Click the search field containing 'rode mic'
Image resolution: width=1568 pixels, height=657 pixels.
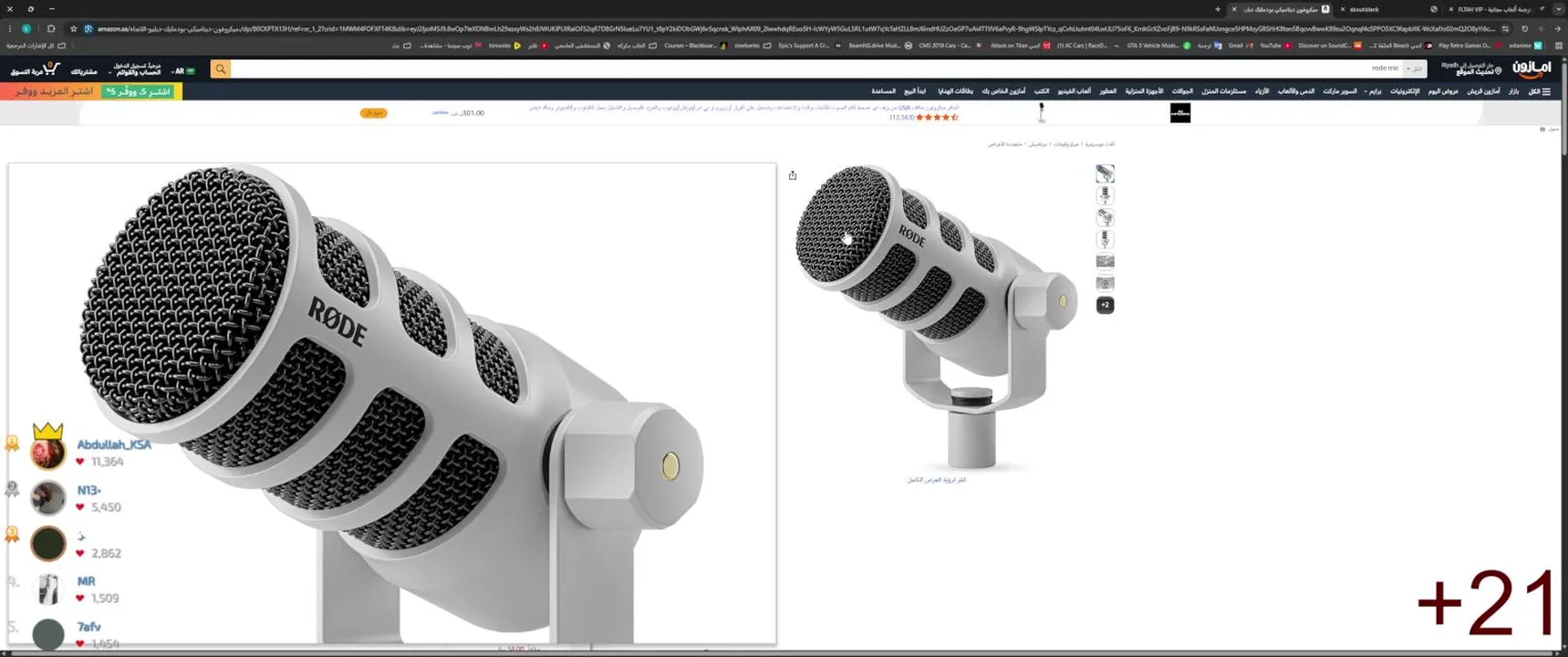816,68
